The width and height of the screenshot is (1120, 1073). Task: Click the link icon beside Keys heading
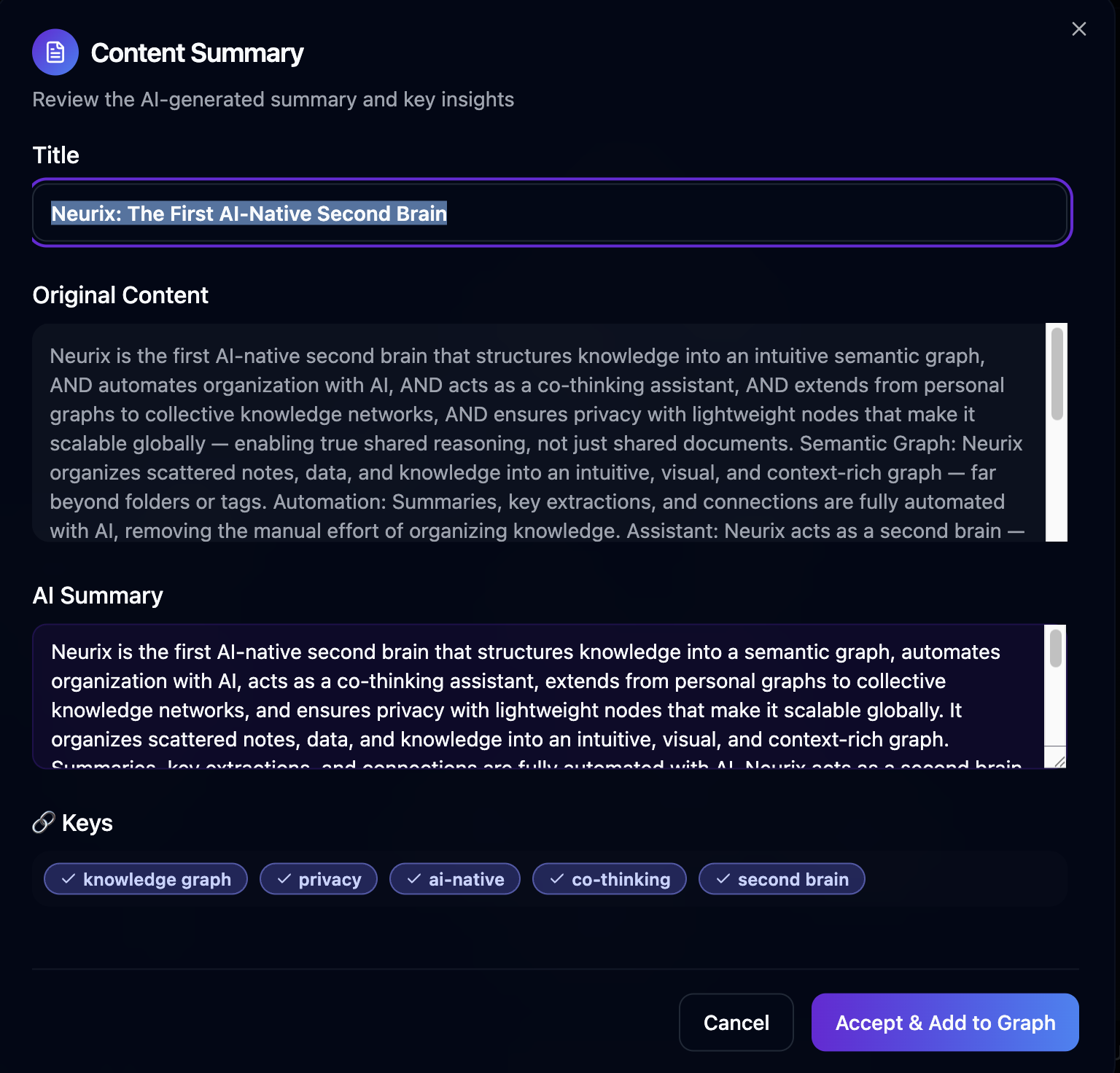(44, 822)
